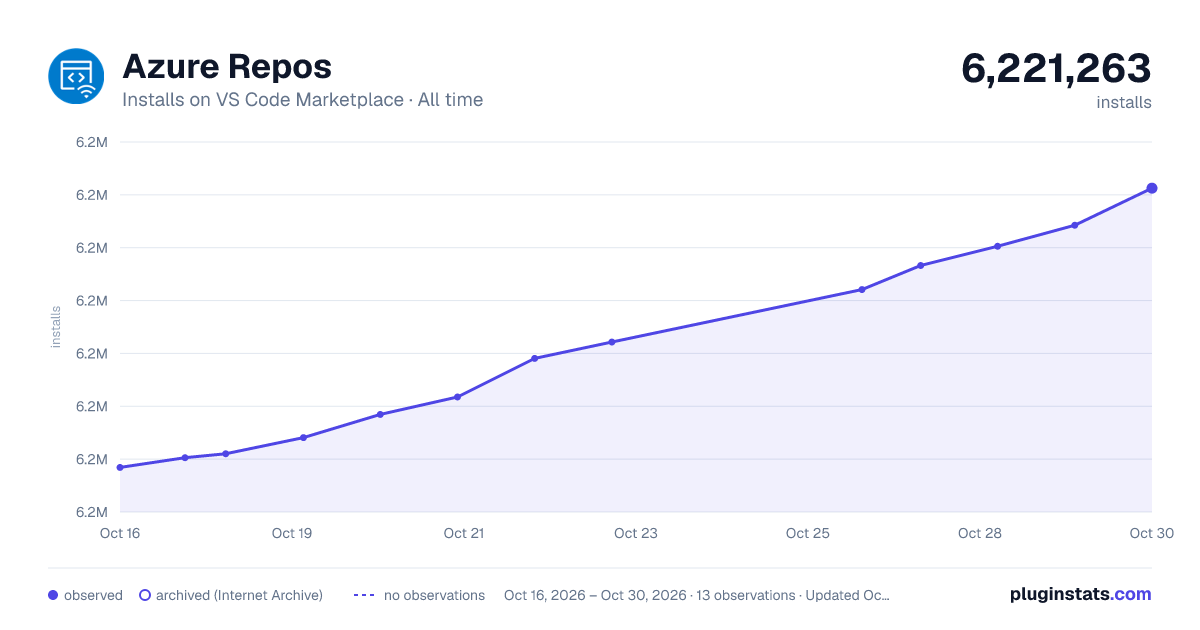
Task: Open the pluginstats.com link
Action: coord(1081,594)
